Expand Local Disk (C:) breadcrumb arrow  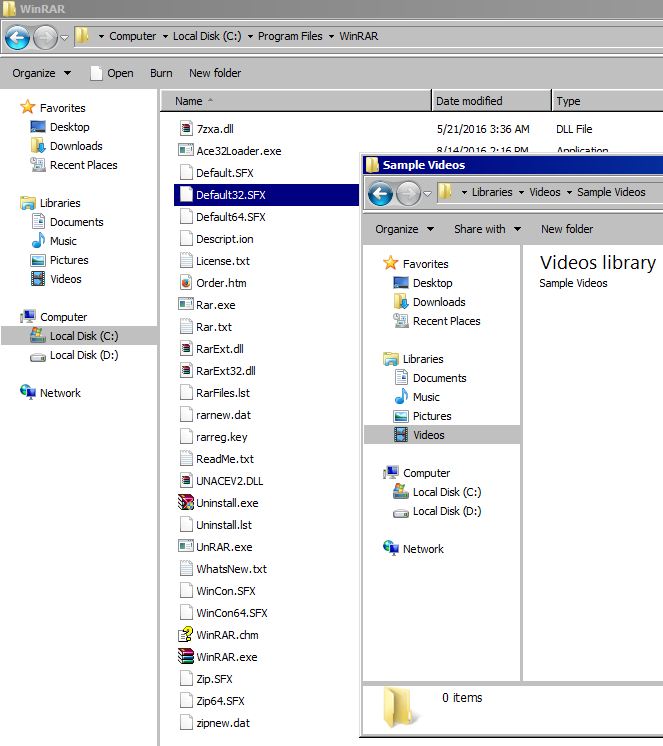(x=250, y=37)
